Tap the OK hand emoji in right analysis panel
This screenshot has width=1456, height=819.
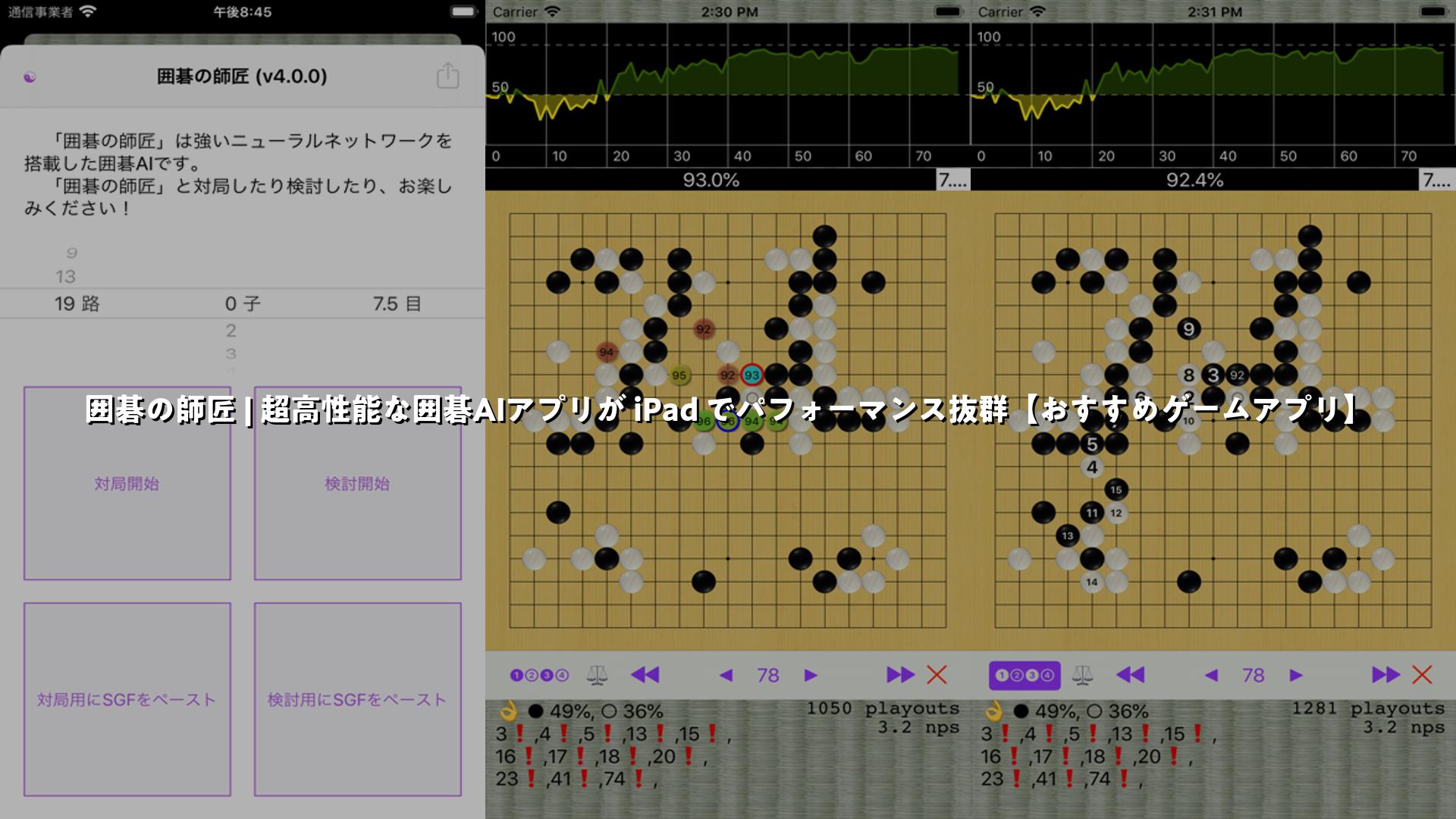[x=993, y=711]
